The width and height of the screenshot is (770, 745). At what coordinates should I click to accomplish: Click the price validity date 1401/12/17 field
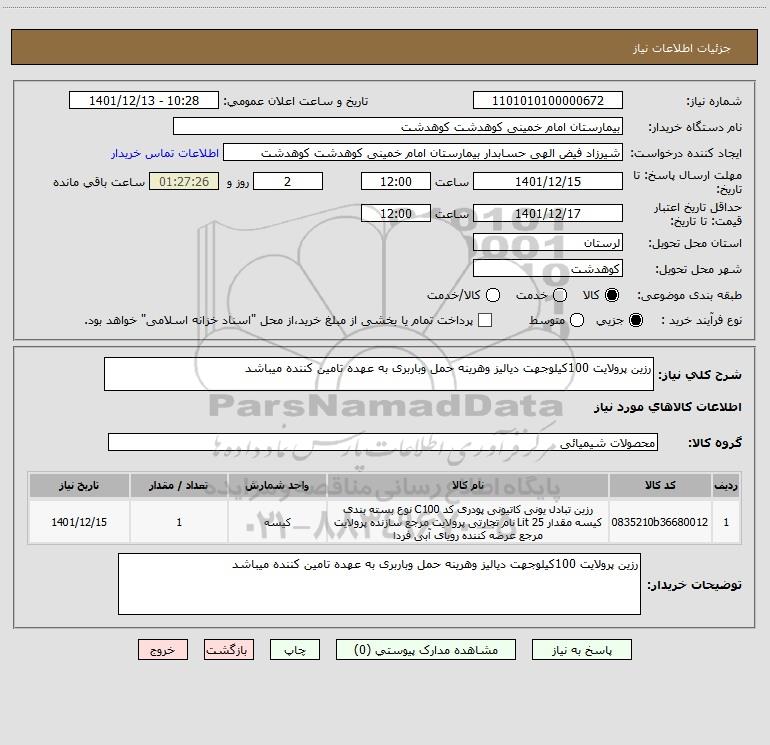(548, 213)
